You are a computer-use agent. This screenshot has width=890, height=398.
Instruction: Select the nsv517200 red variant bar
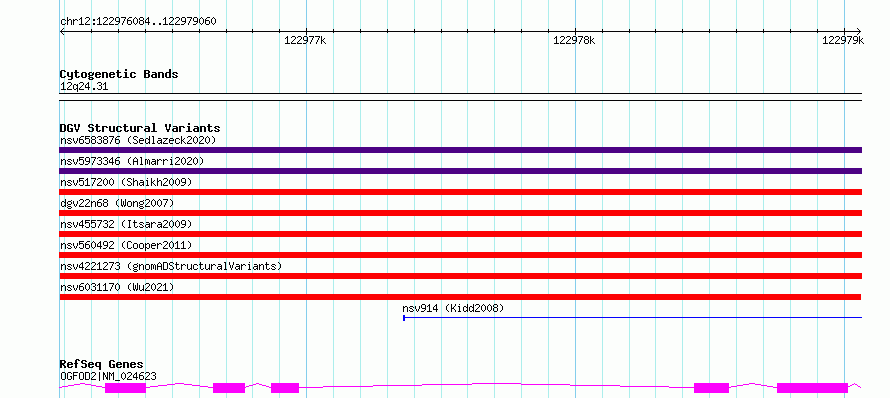coord(460,192)
